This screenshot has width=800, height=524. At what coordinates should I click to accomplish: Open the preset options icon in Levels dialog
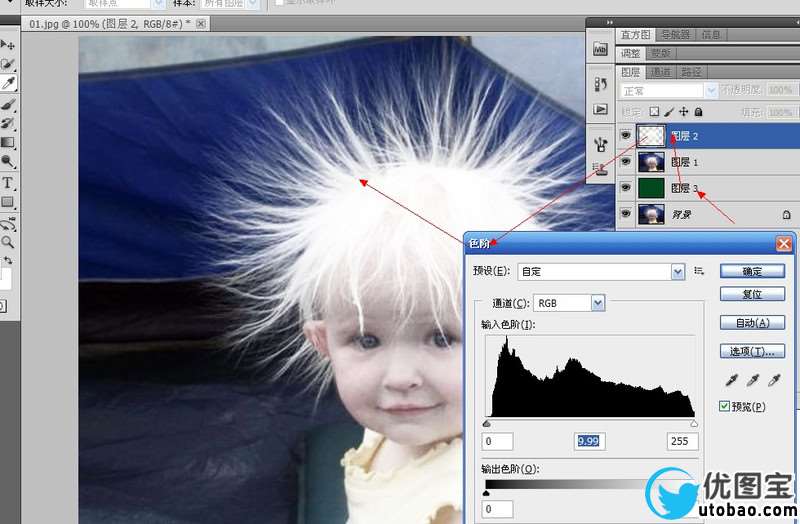click(x=699, y=271)
